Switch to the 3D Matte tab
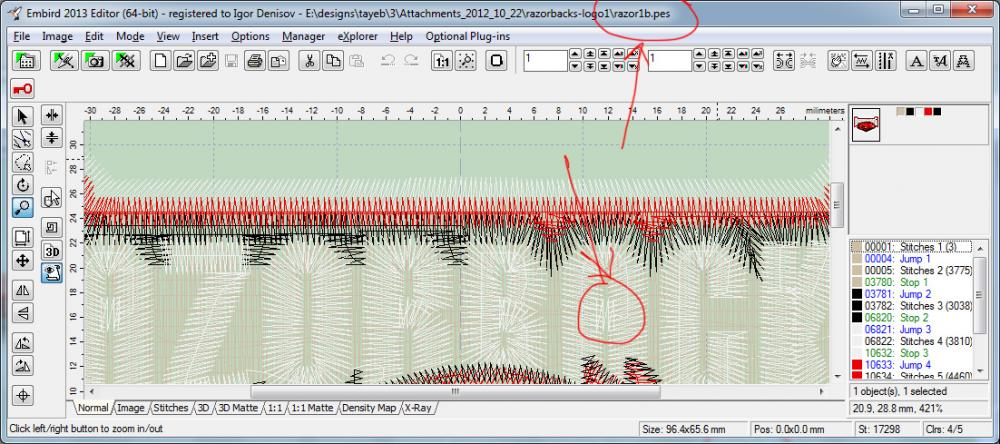The image size is (1000, 444). [237, 408]
